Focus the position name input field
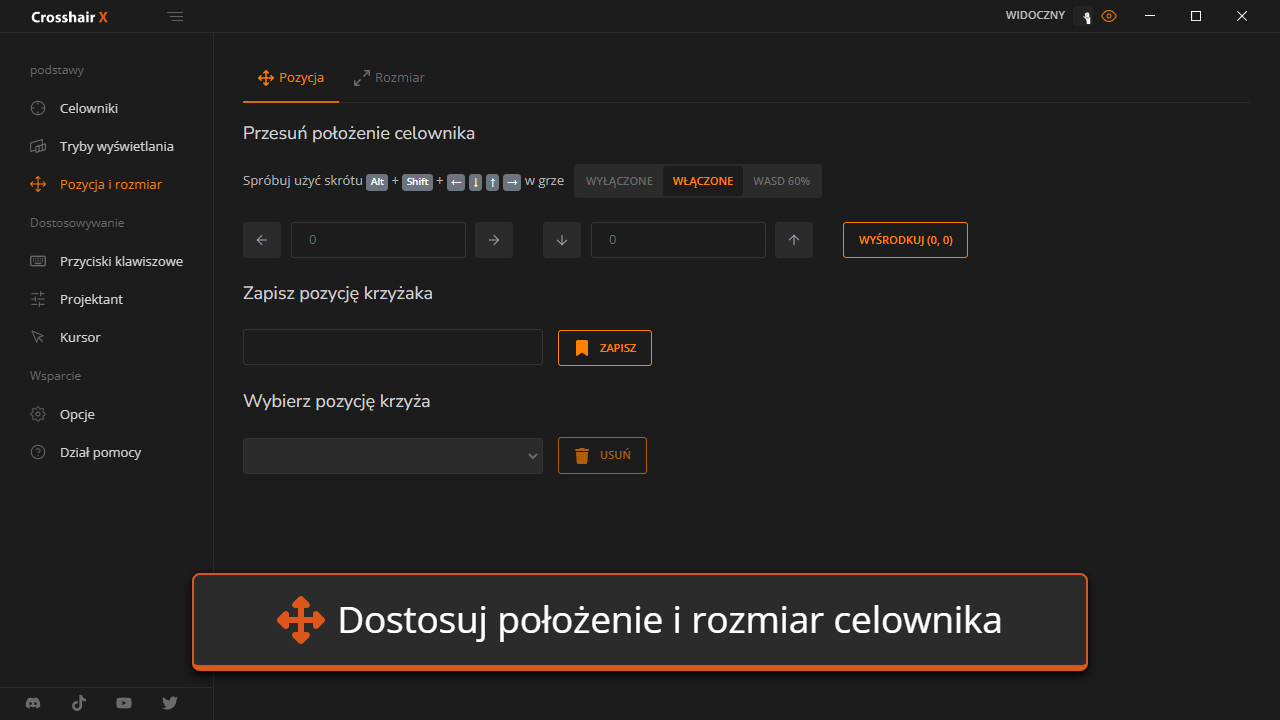Image resolution: width=1280 pixels, height=720 pixels. 393,347
